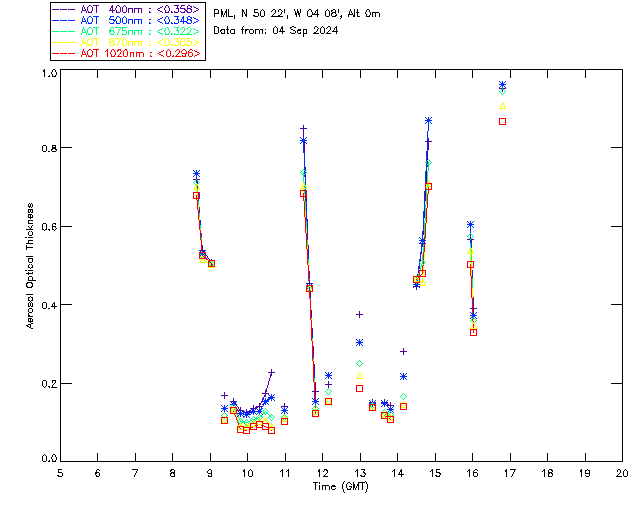Select the blue star peak near 15 GMT
Screen dimensions: 640x512
(x=428, y=120)
